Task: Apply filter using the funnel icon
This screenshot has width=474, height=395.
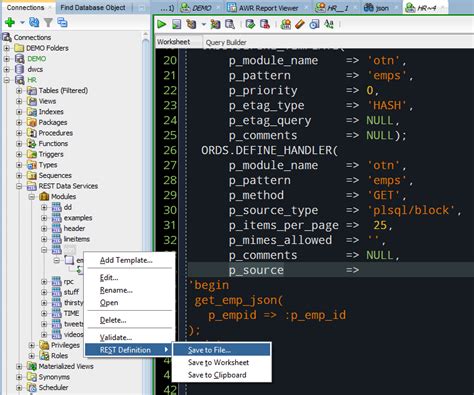Action: click(48, 22)
